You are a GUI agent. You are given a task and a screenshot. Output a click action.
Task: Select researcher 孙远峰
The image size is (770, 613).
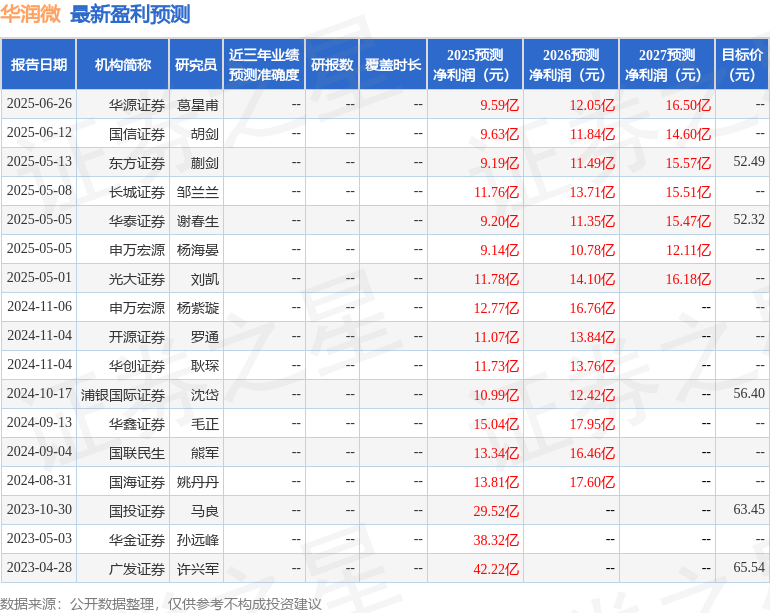[x=197, y=540]
